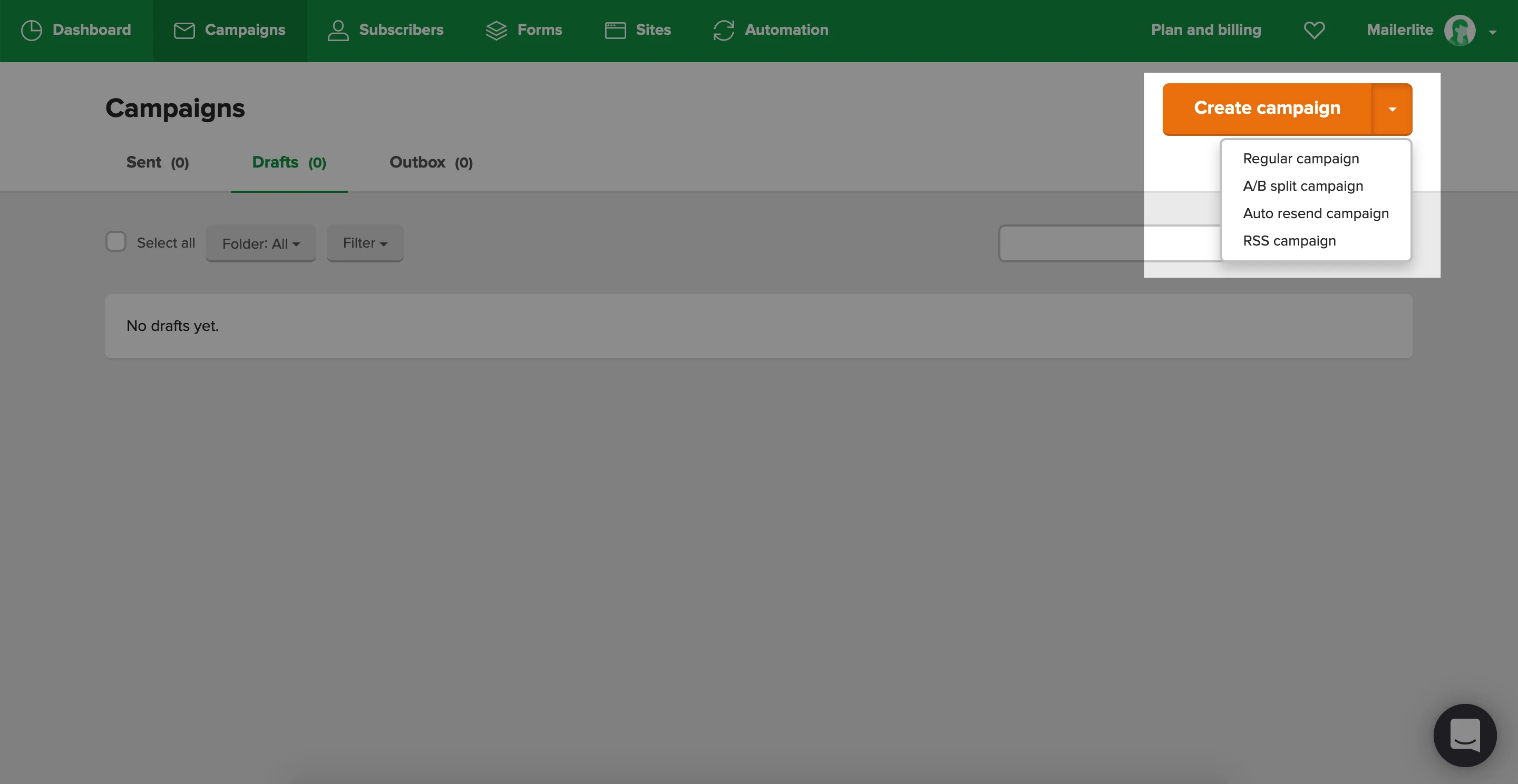Image resolution: width=1518 pixels, height=784 pixels.
Task: Toggle the Create campaign dropdown arrow
Action: click(1392, 109)
